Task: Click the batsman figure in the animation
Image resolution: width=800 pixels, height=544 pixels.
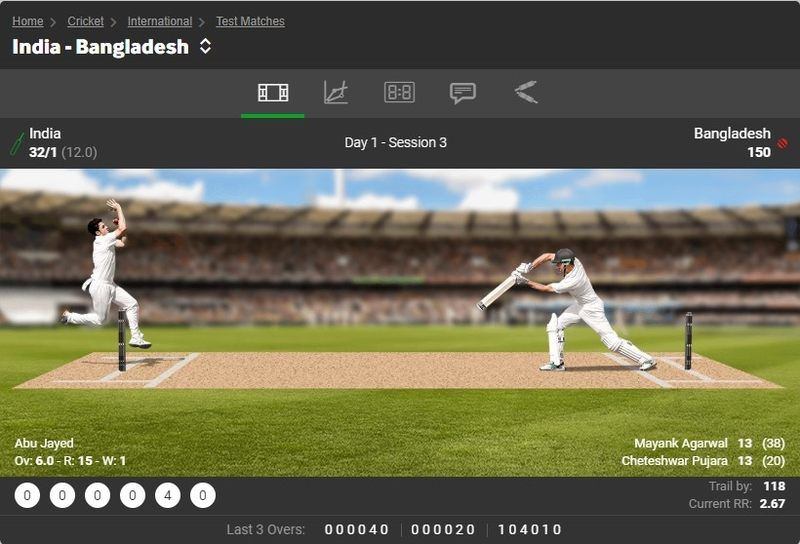Action: (566, 309)
